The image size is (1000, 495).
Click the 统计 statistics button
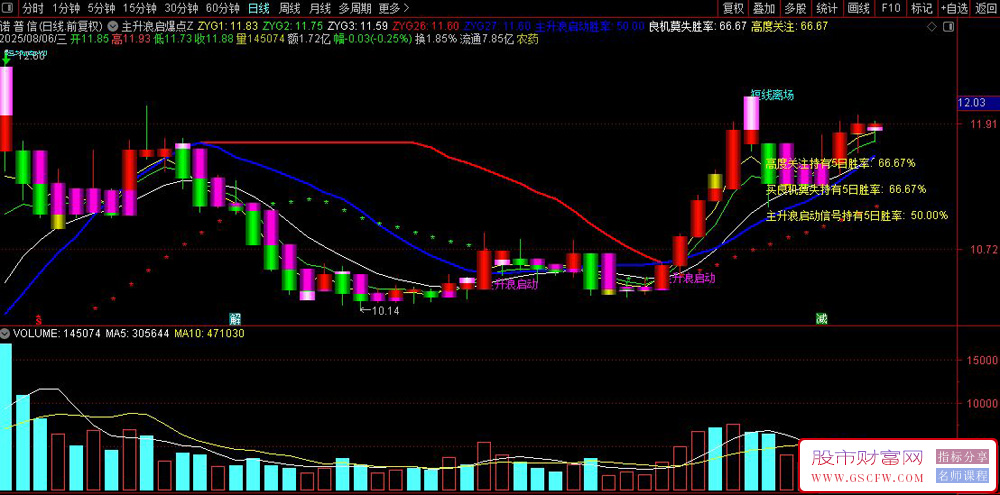[x=827, y=8]
